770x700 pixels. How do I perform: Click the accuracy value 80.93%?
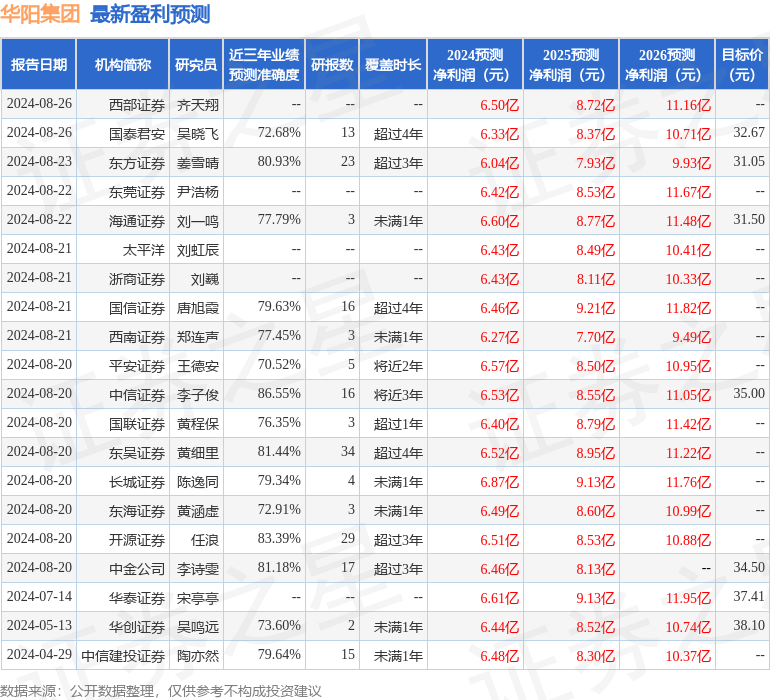[x=279, y=162]
